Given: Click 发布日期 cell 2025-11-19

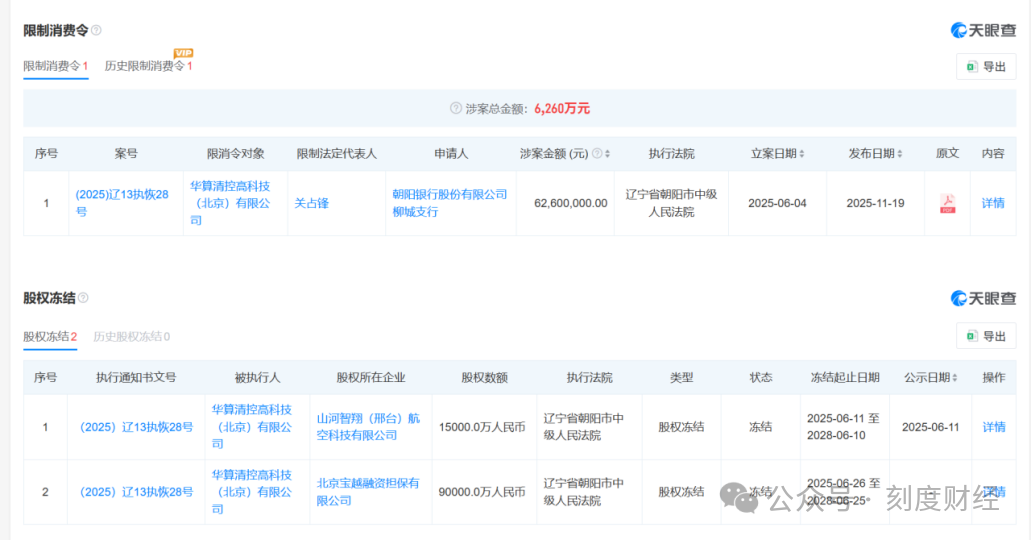Looking at the screenshot, I should point(875,203).
